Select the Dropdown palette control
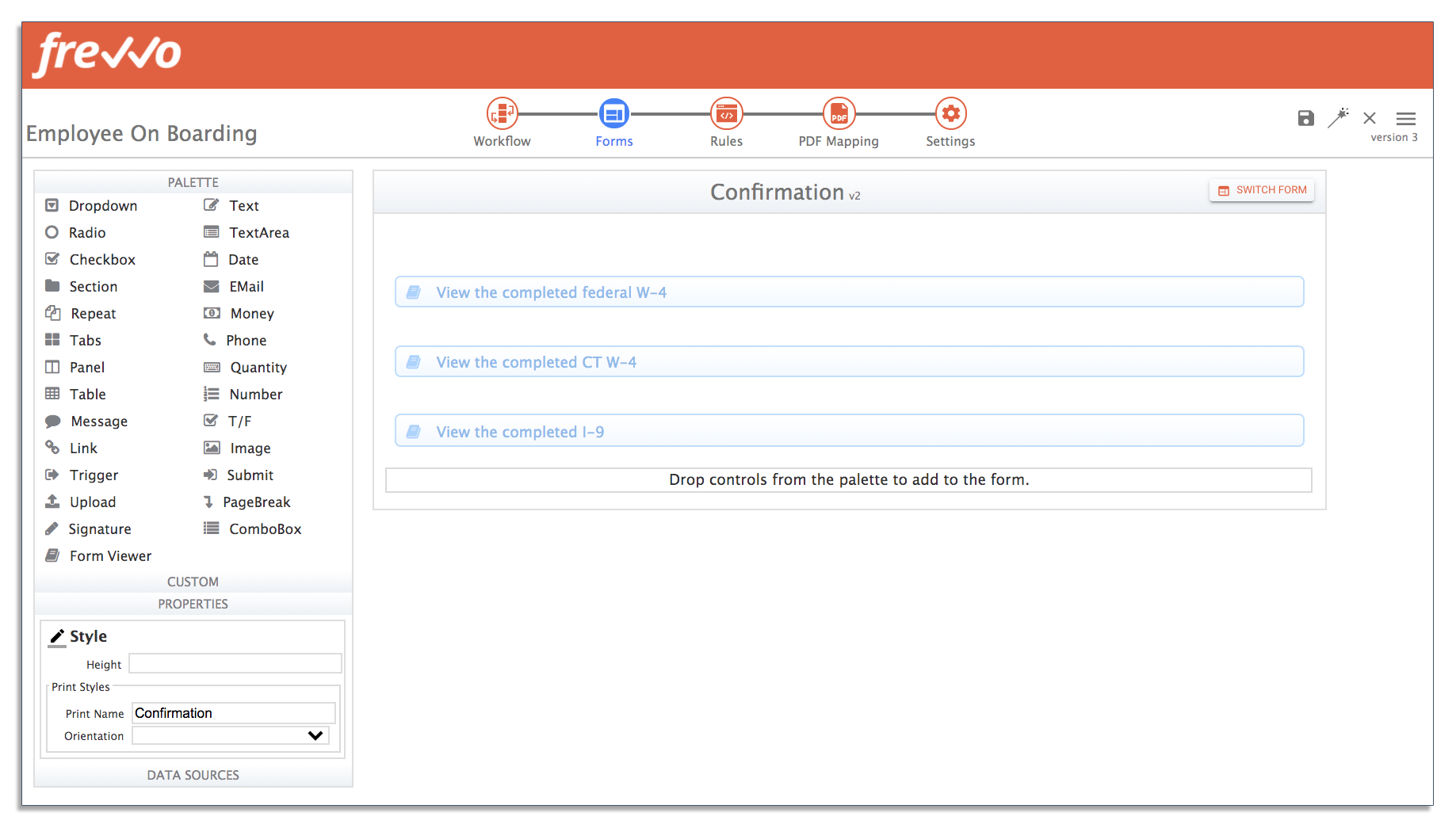Image resolution: width=1456 pixels, height=828 pixels. pos(91,206)
